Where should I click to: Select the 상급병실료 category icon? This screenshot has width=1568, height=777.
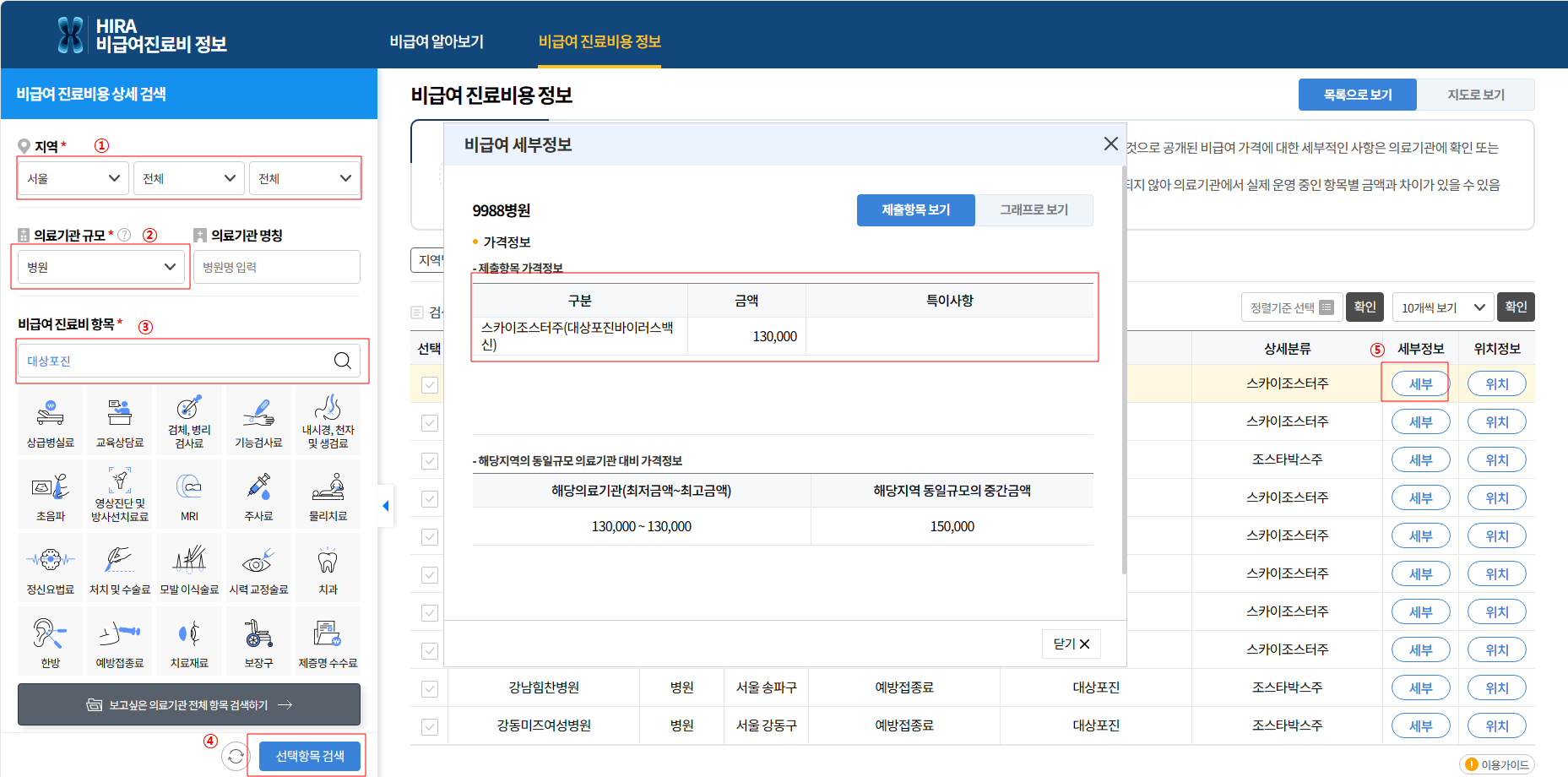tap(51, 422)
